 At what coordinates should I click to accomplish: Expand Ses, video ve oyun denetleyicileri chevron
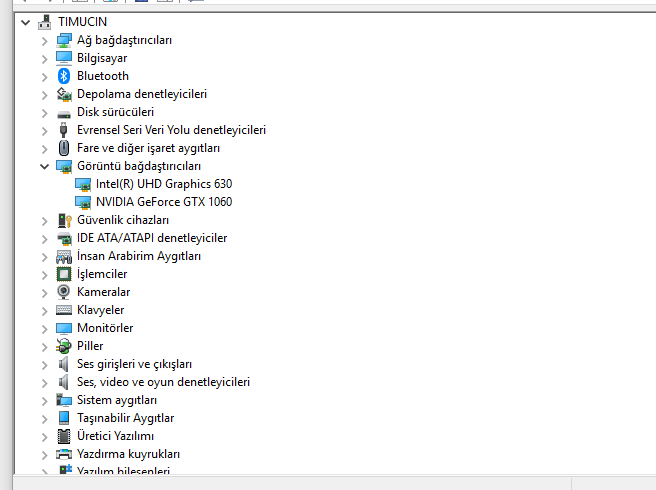click(x=44, y=383)
